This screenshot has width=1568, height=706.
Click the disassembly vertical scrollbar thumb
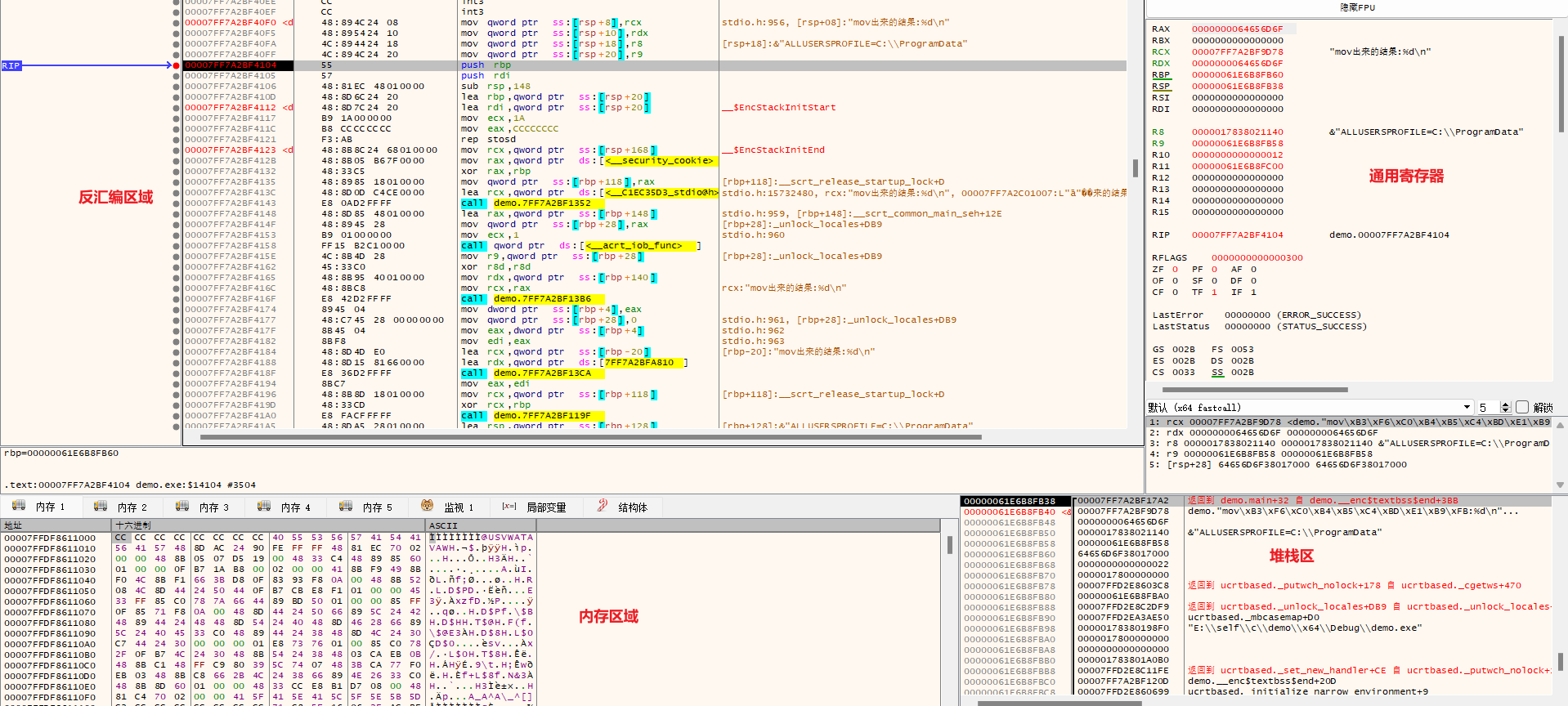coord(1135,168)
